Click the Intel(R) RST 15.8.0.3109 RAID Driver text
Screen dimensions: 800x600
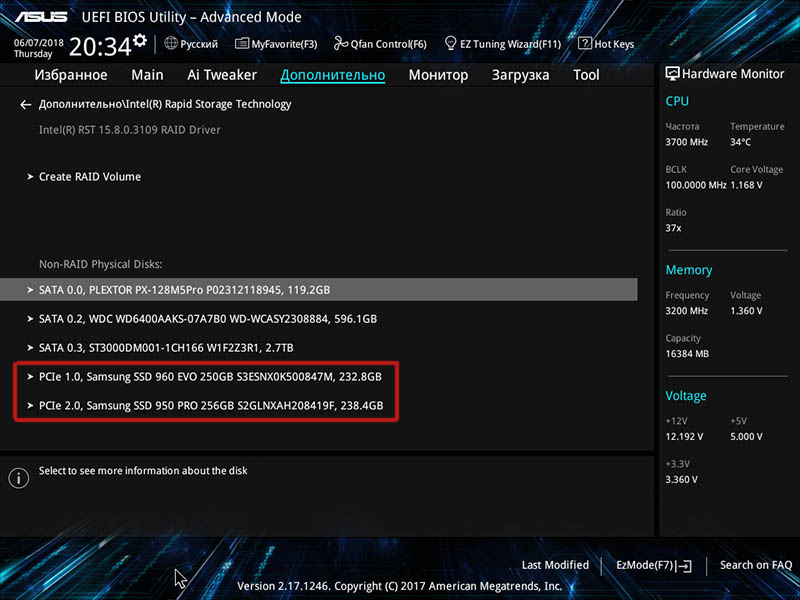130,130
